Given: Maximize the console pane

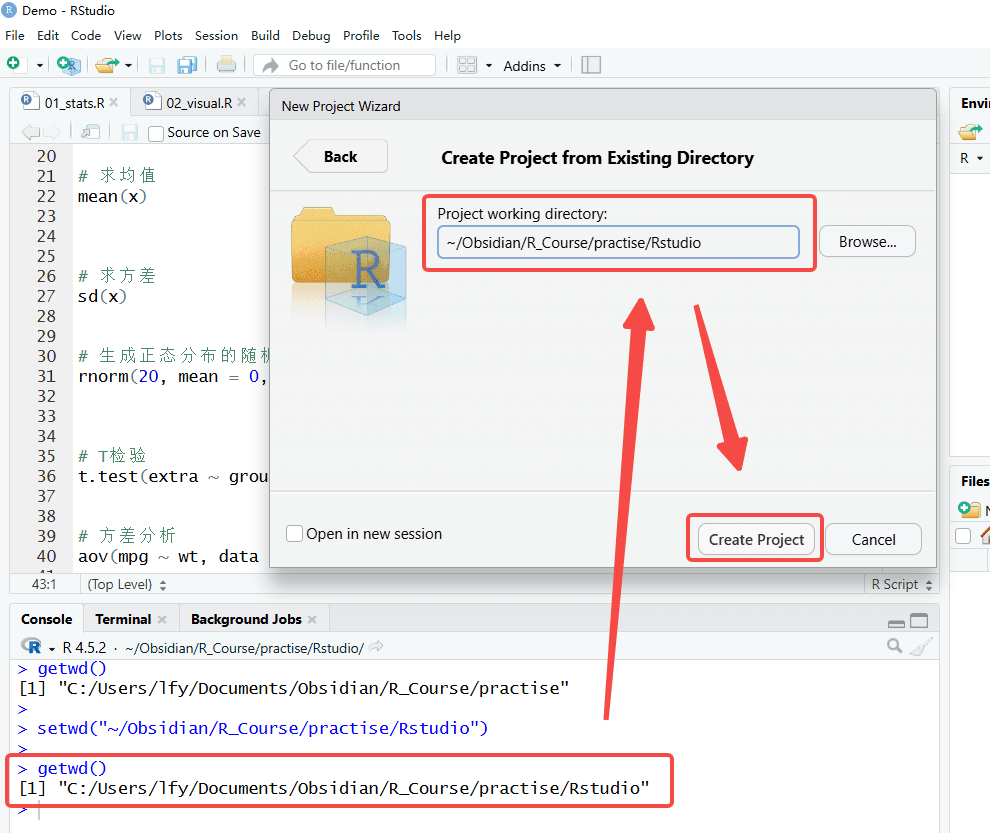Looking at the screenshot, I should click(x=919, y=621).
